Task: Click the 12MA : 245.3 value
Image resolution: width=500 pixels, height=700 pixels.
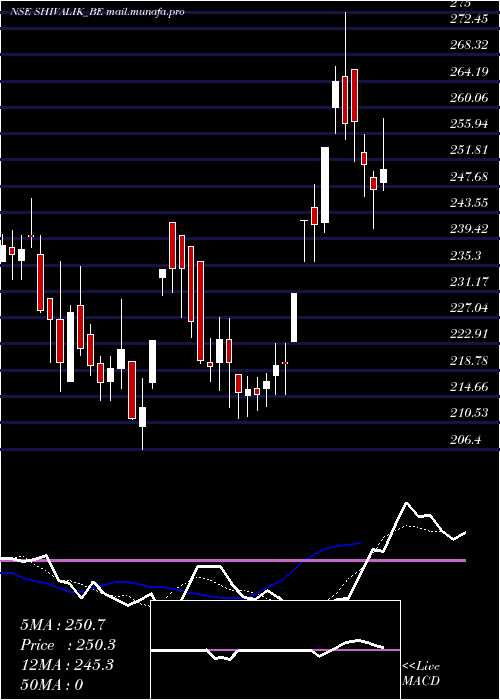Action: point(67,665)
